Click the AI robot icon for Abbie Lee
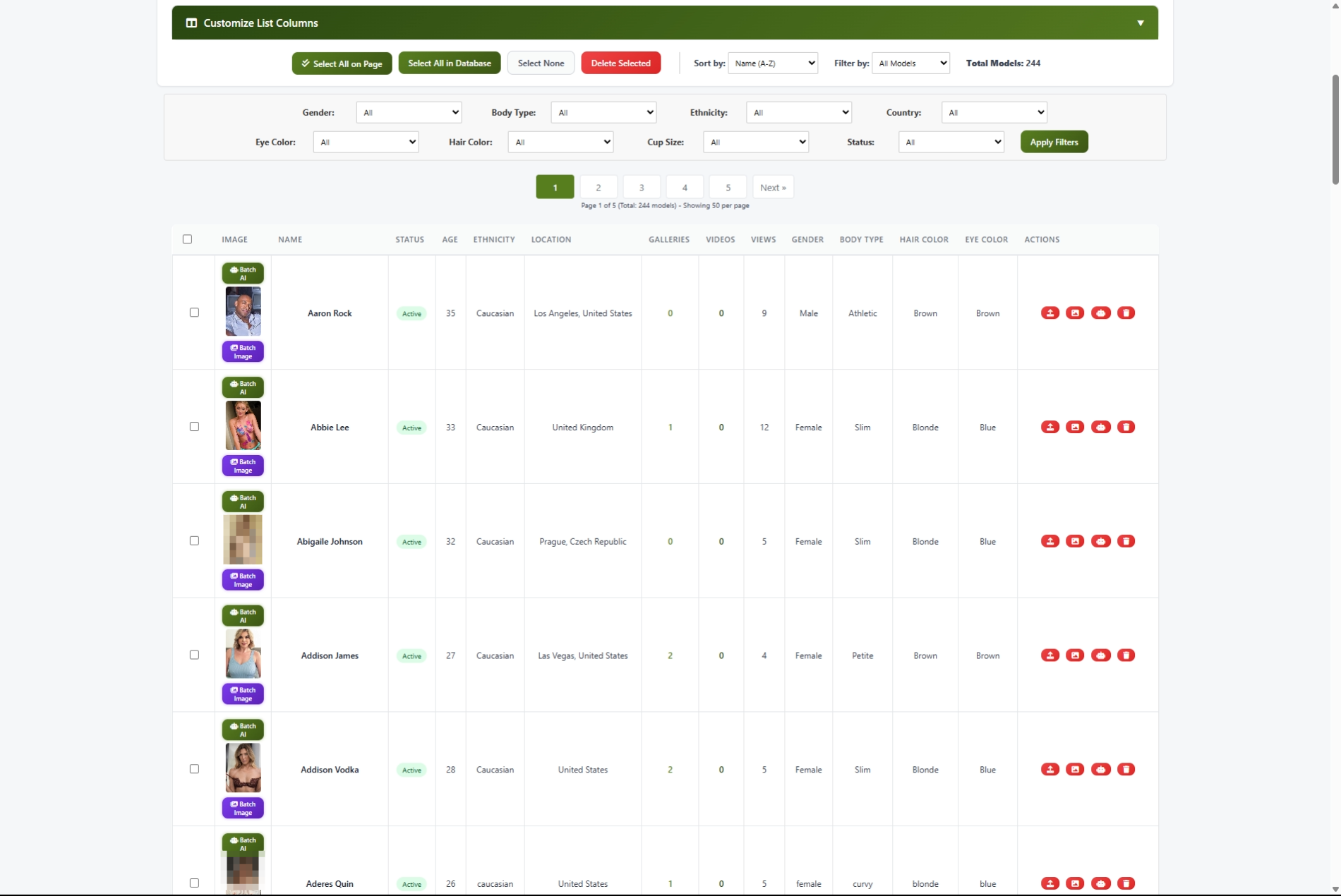1341x896 pixels. click(1100, 427)
